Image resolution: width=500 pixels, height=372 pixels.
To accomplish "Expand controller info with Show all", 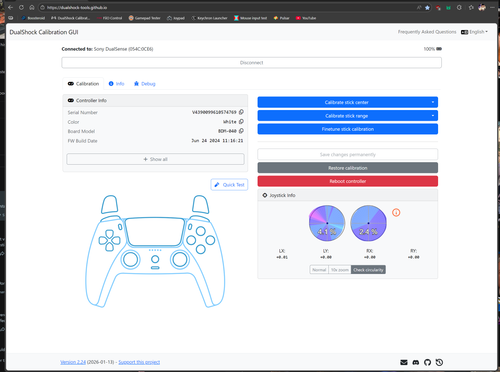I will pos(155,159).
